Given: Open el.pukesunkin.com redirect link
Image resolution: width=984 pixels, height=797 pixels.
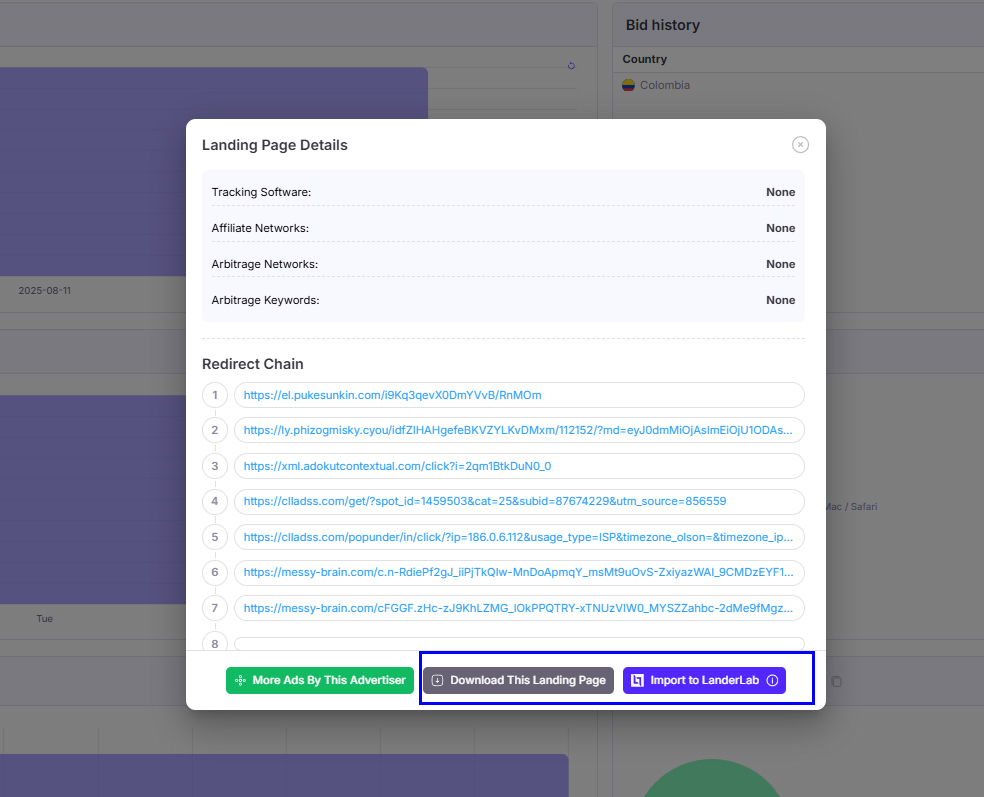Looking at the screenshot, I should (392, 395).
